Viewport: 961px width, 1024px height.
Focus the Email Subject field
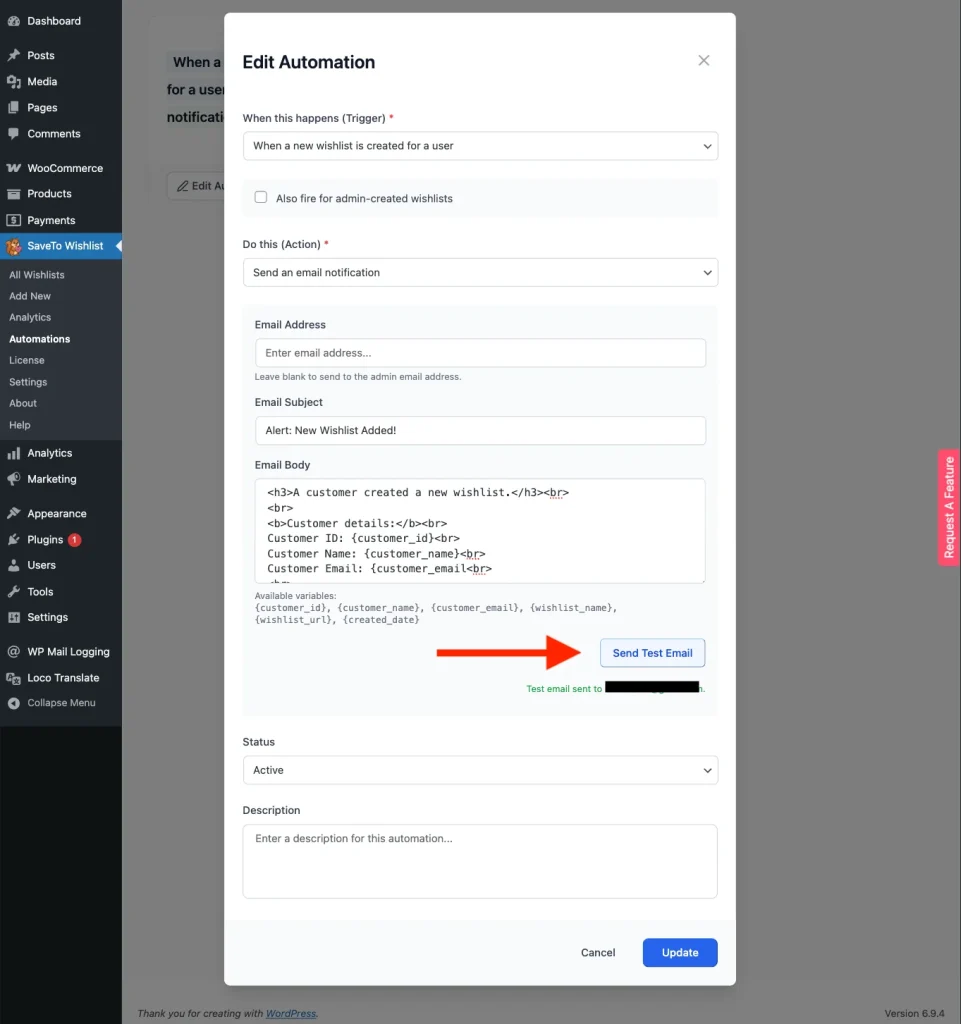[x=480, y=430]
